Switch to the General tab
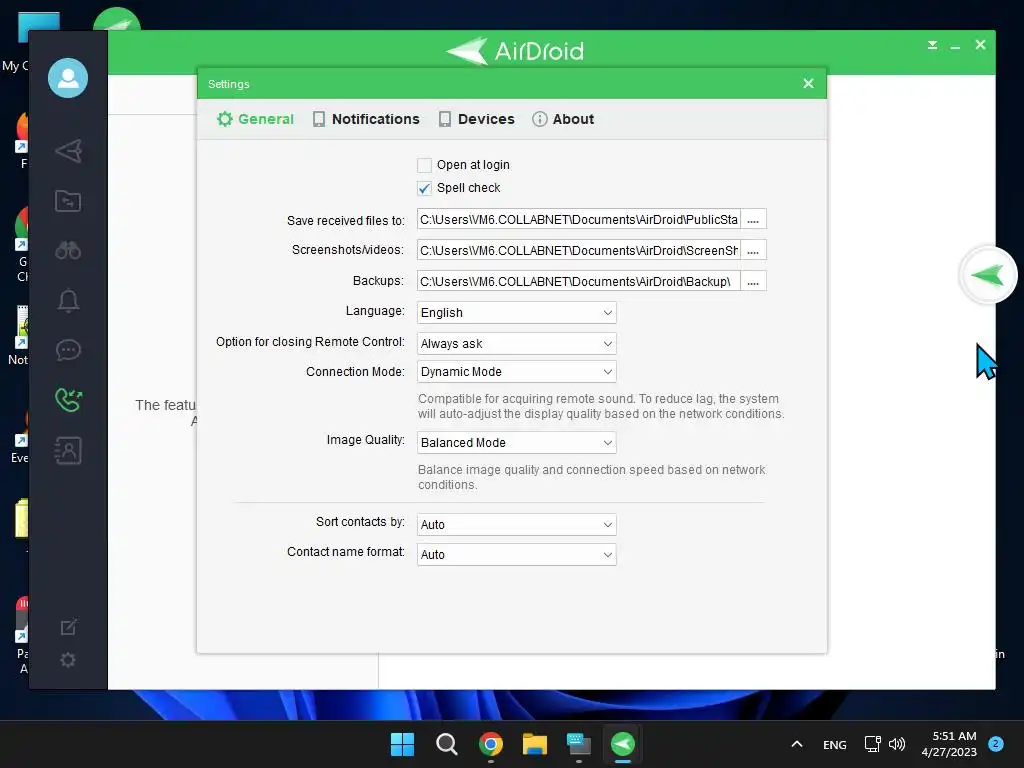 point(255,119)
